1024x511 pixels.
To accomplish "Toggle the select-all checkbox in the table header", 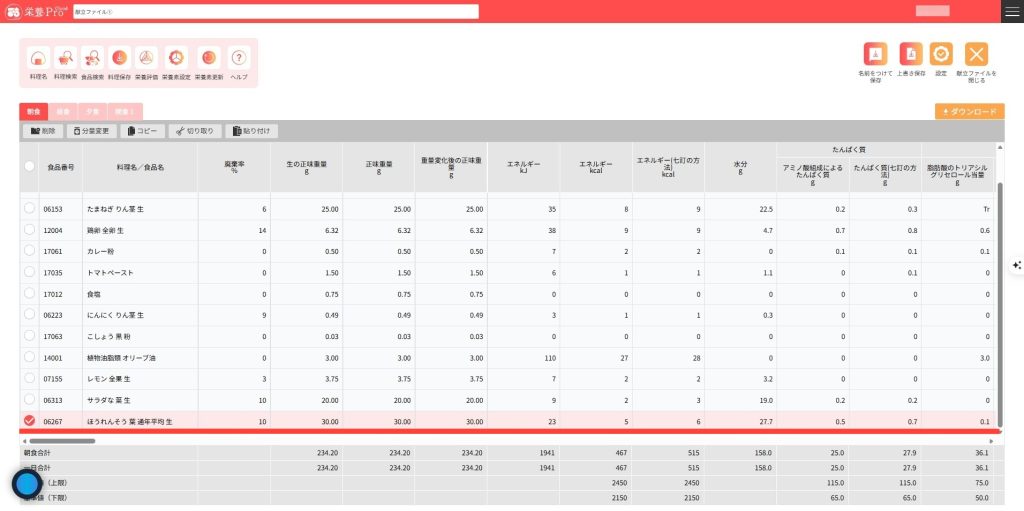I will [30, 167].
